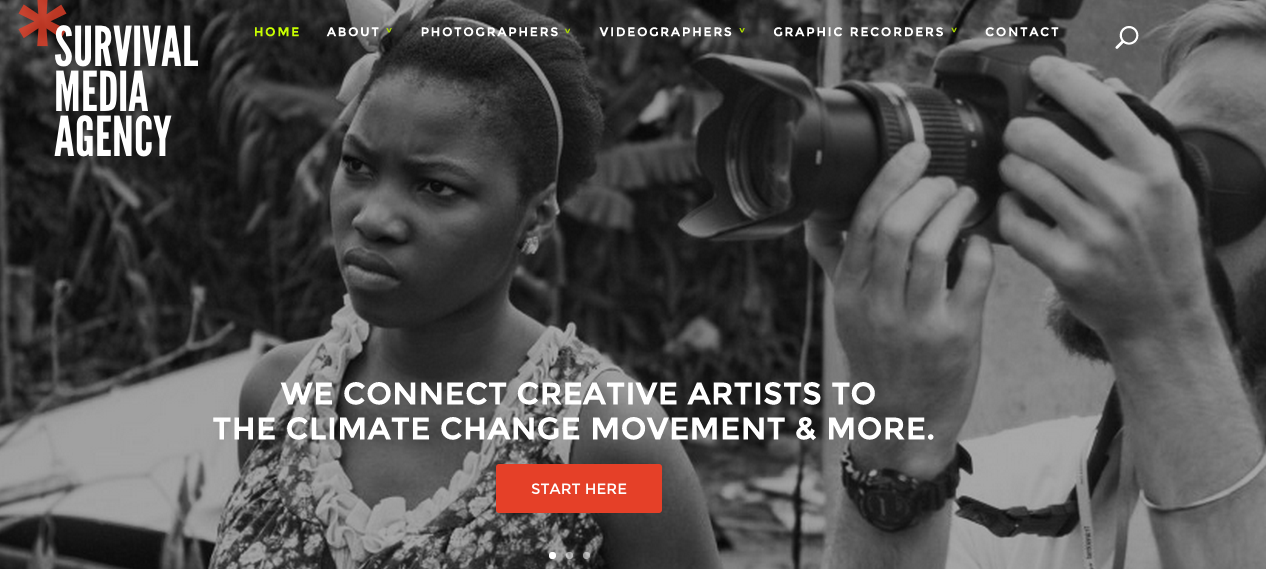Click the Survival Media Agency logo text
Screen dimensions: 1266x569
(x=126, y=91)
